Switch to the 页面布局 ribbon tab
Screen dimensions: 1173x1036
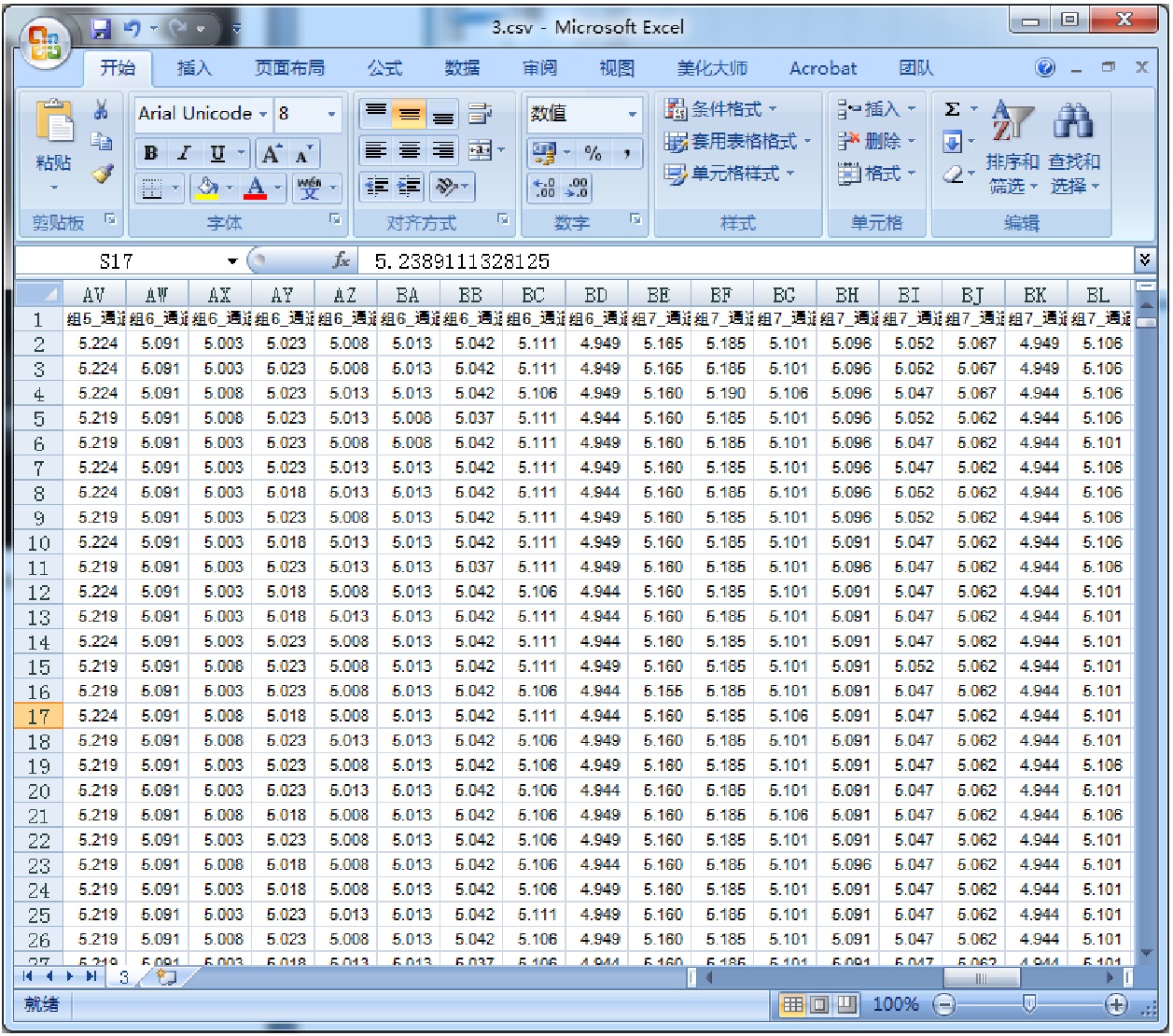289,68
